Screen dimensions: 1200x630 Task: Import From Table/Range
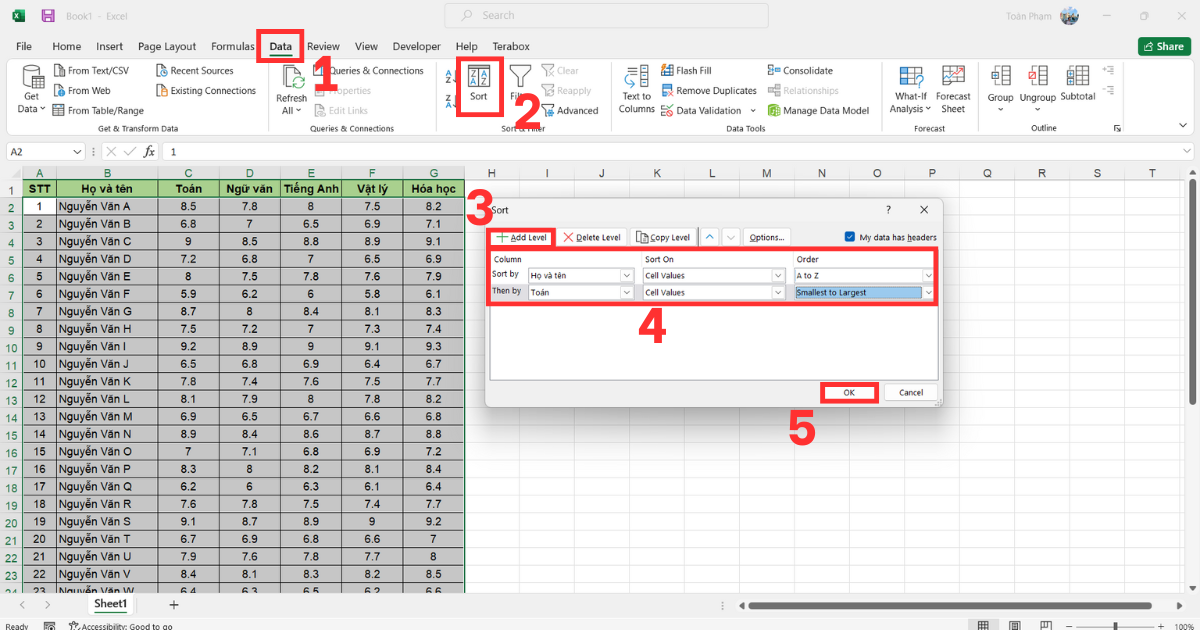pos(97,111)
